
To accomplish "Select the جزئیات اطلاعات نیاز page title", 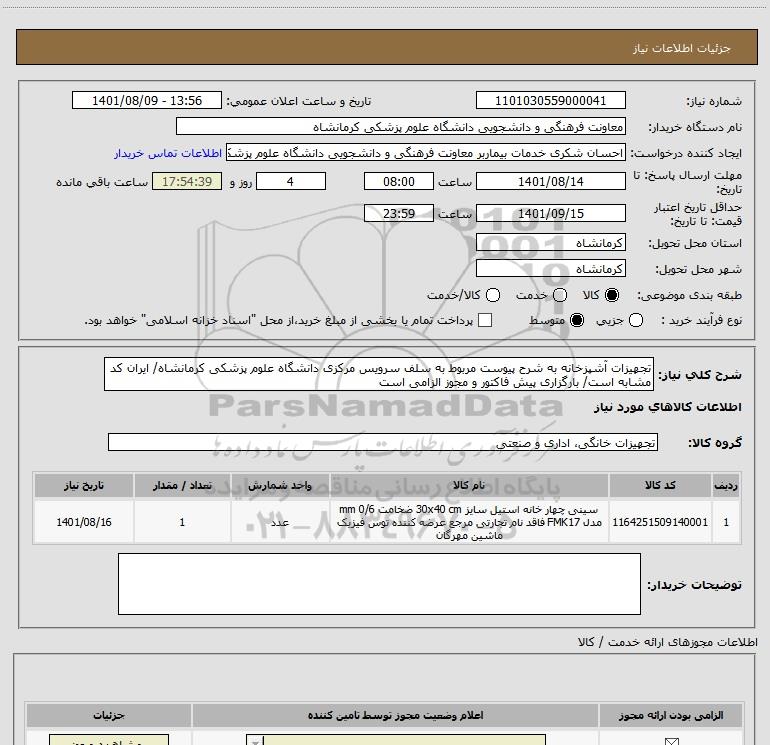I will (682, 48).
